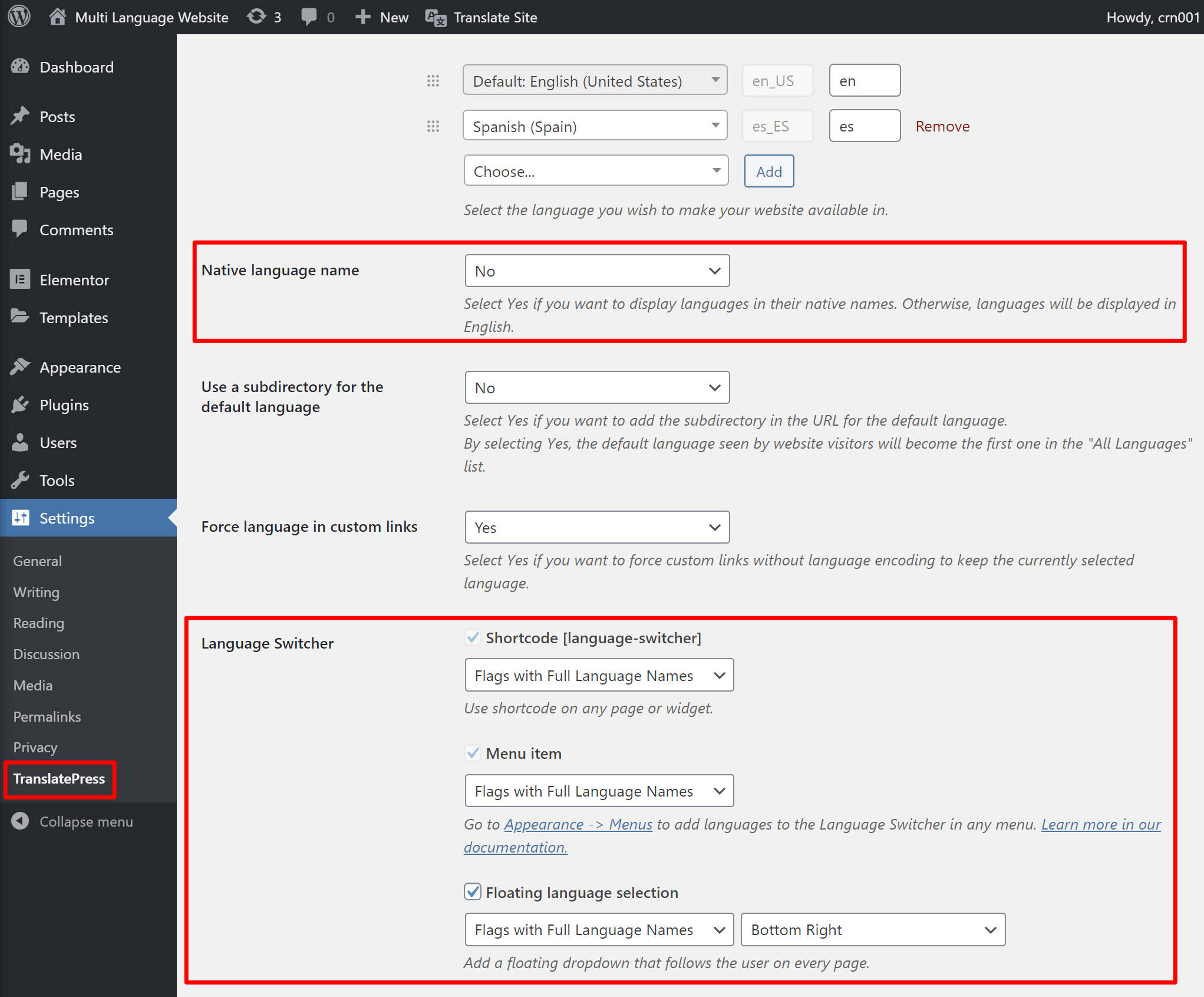Select Permalinks in the Settings menu
Image resolution: width=1204 pixels, height=997 pixels.
pos(47,716)
